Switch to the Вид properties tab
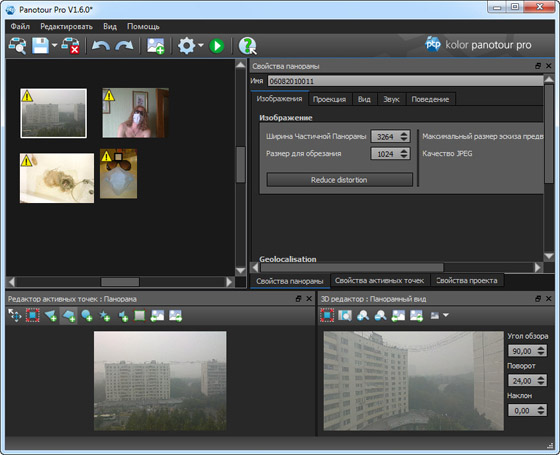Image resolution: width=560 pixels, height=455 pixels. click(x=364, y=99)
